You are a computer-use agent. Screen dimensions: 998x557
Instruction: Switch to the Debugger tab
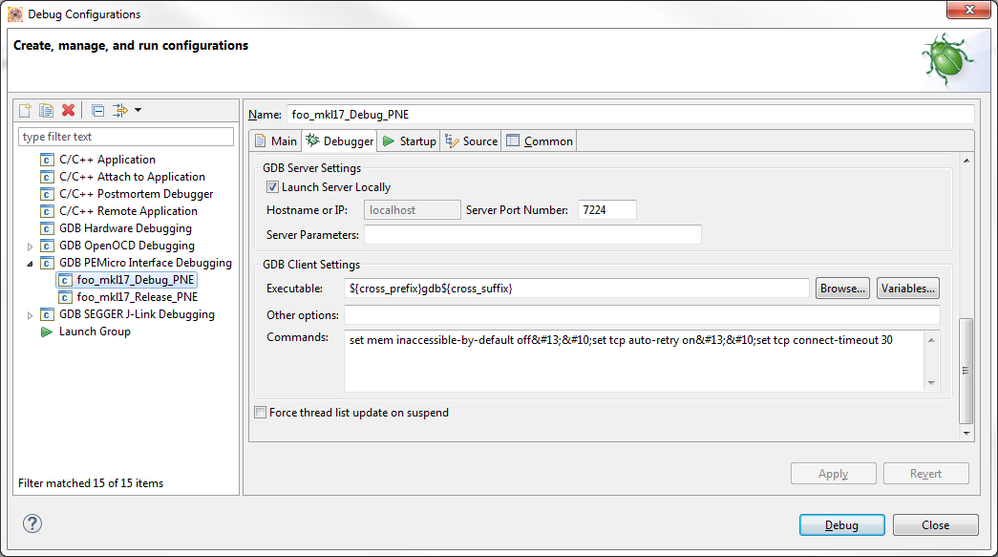tap(339, 141)
